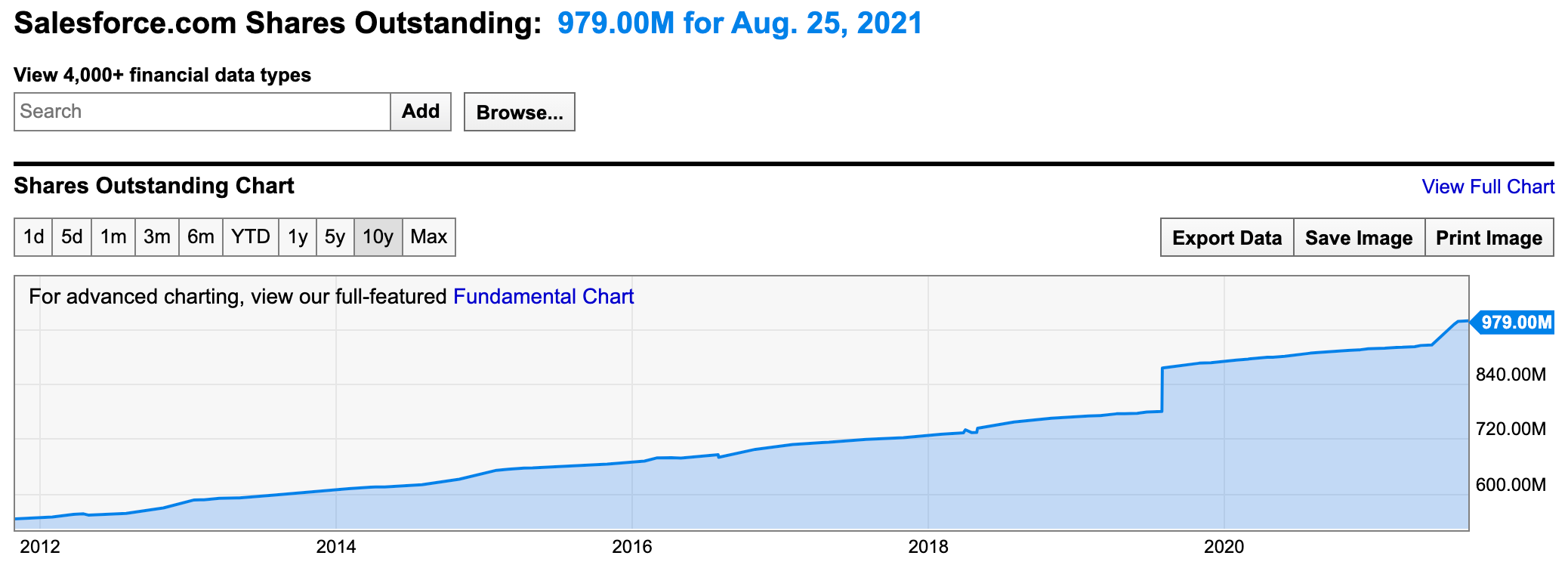Select the 1m time range
This screenshot has height=571, width=1568.
click(x=113, y=237)
